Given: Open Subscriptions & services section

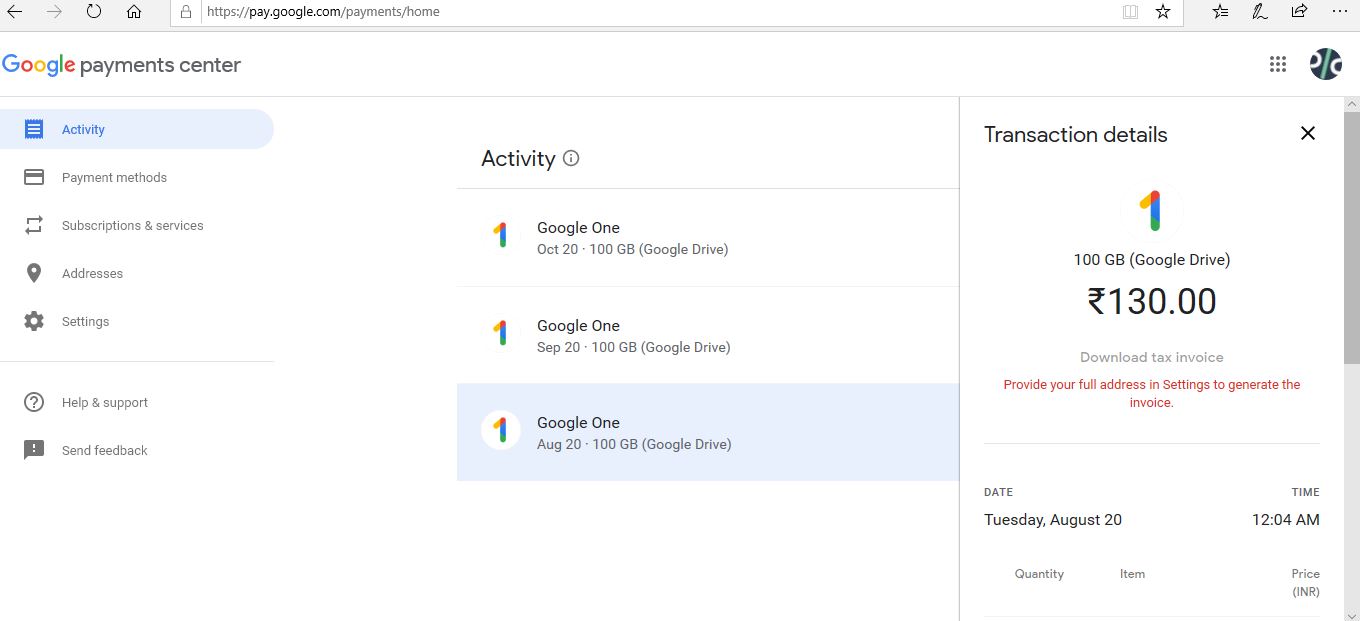Looking at the screenshot, I should pos(132,225).
